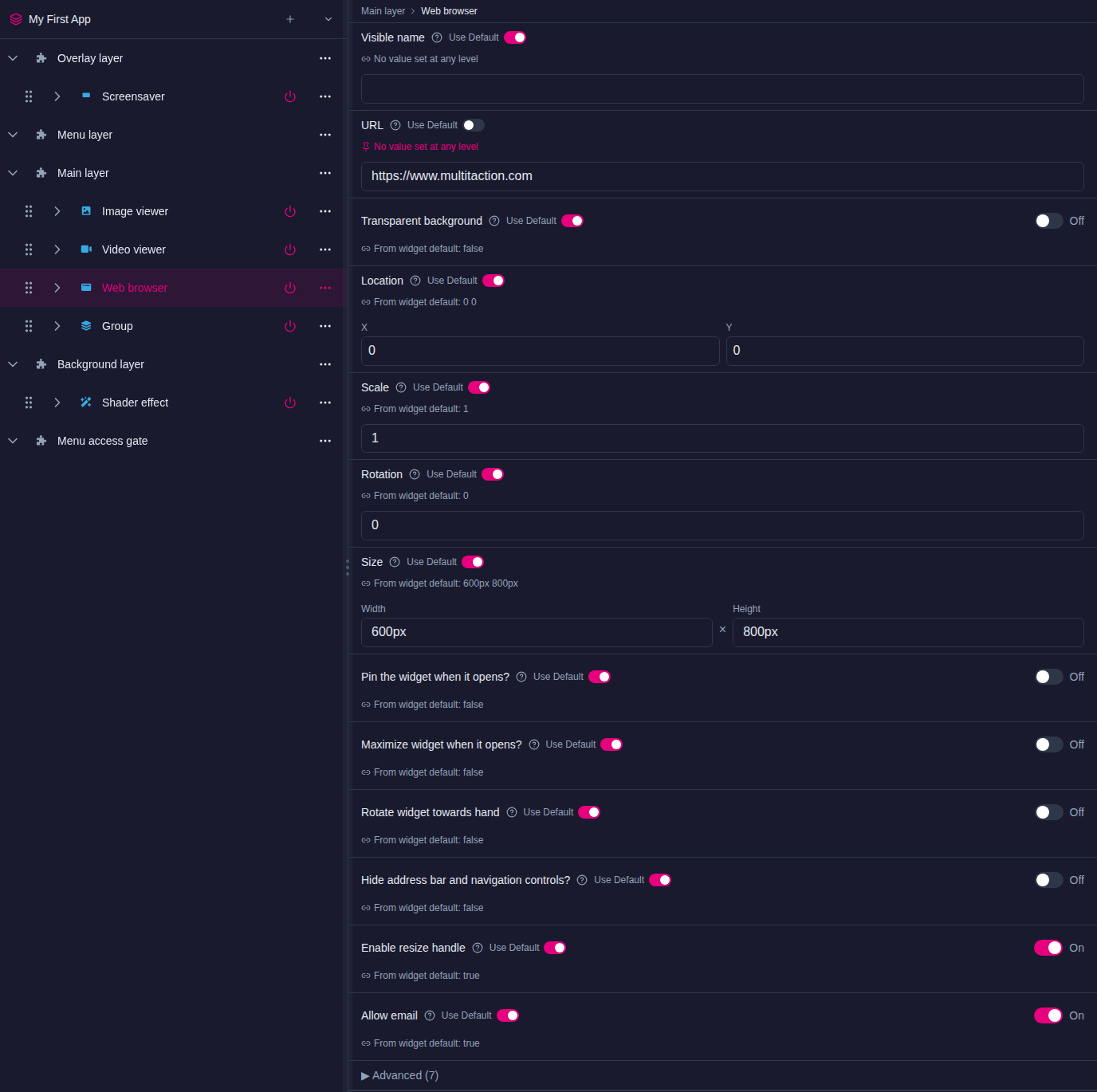Select the Shader effect widget
1097x1092 pixels.
[x=135, y=403]
